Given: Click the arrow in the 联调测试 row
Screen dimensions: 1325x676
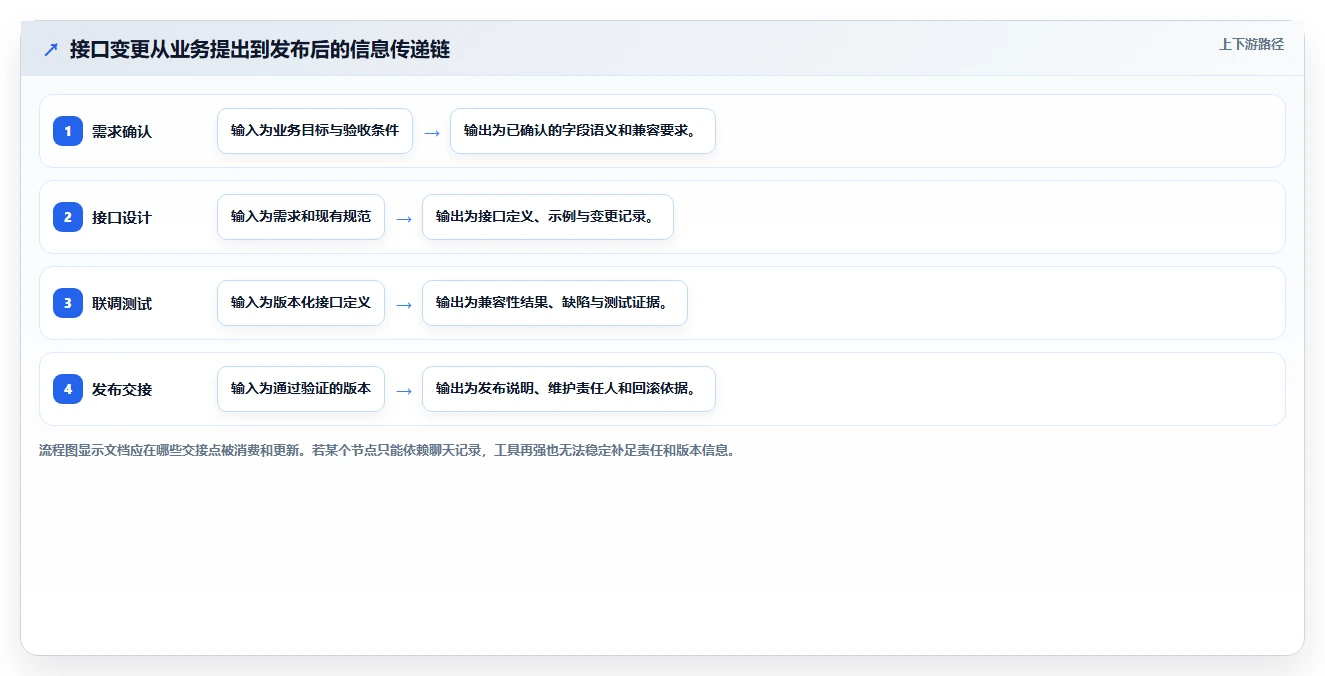Looking at the screenshot, I should (x=404, y=304).
